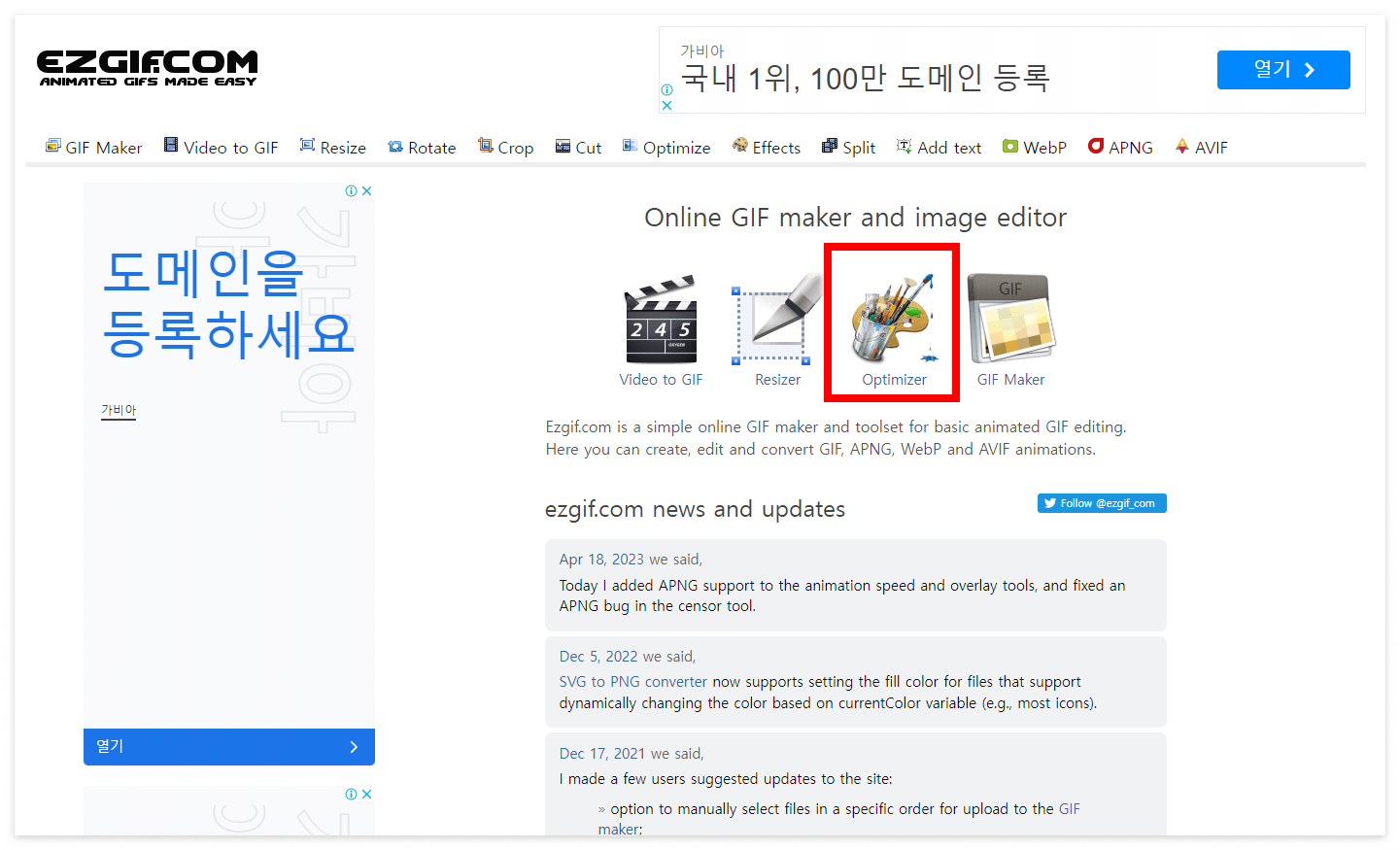Click the top banner headline 국내 1위, 100만 도메인 등록
The width and height of the screenshot is (1400, 850).
coord(865,78)
